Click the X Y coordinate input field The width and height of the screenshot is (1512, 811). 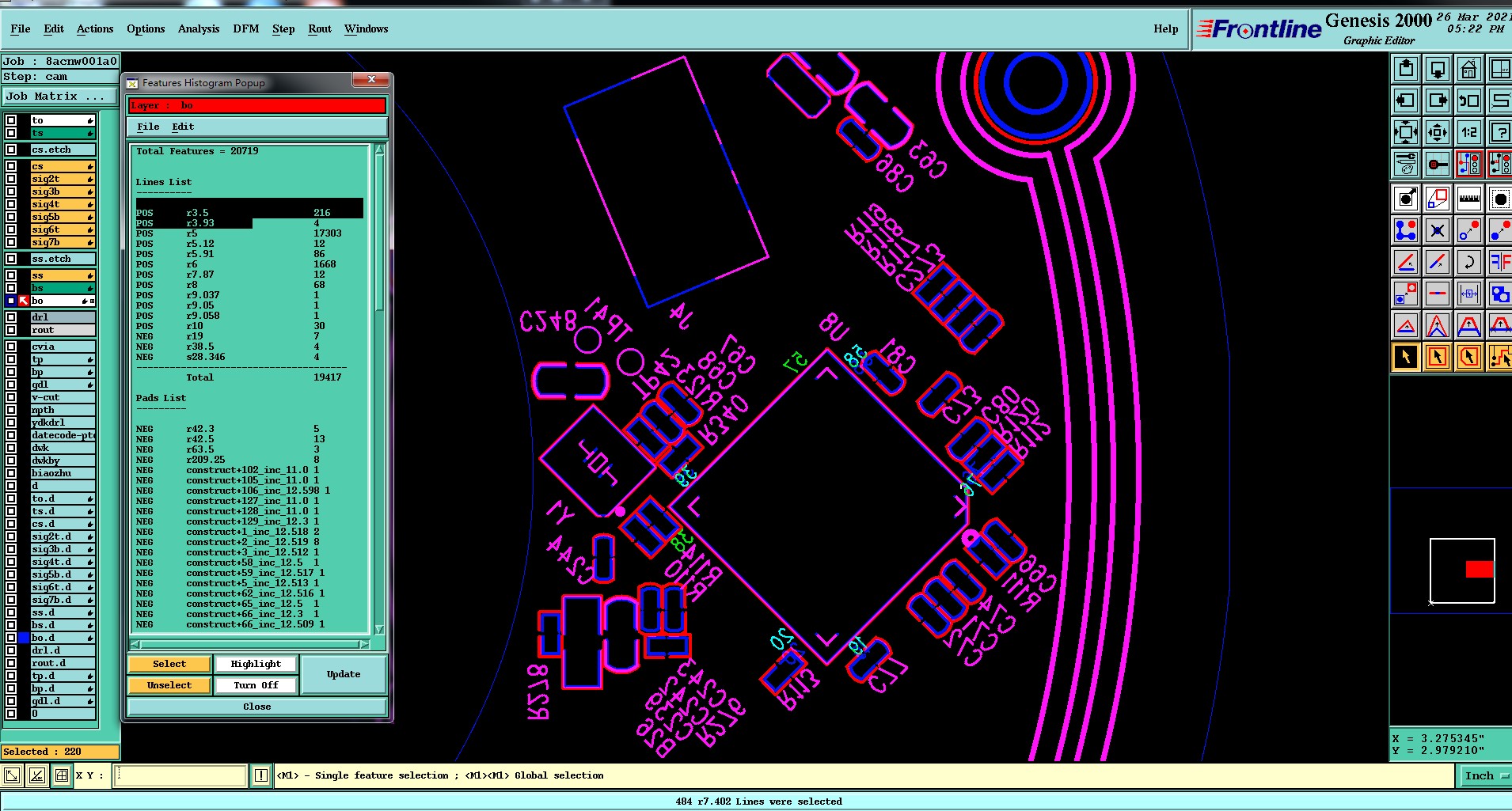180,775
